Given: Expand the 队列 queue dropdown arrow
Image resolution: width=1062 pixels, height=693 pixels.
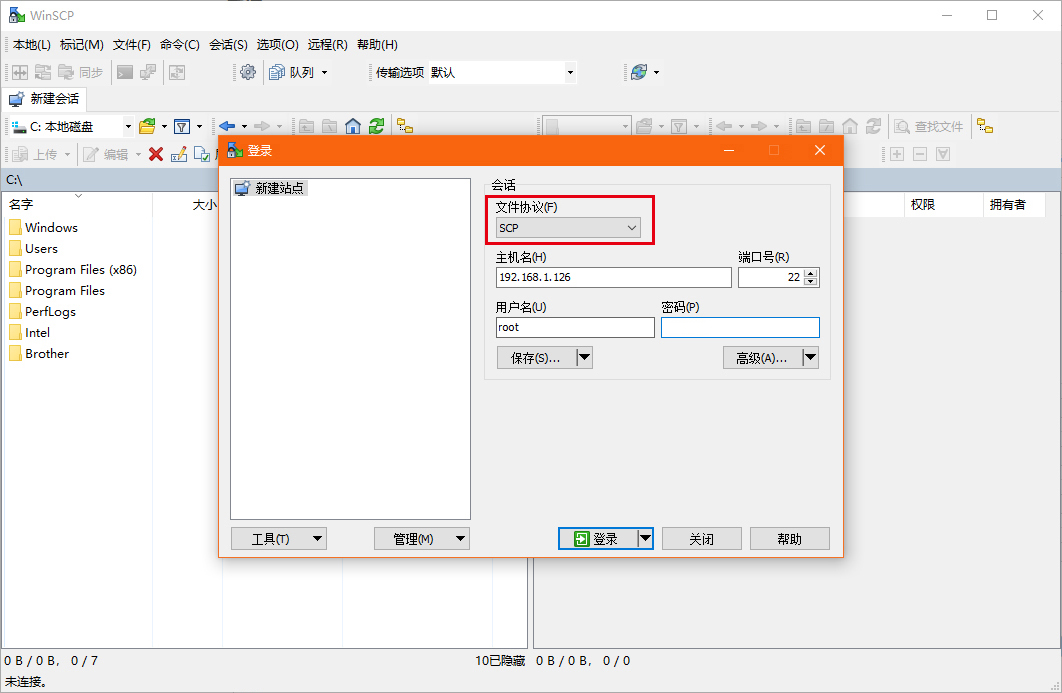Looking at the screenshot, I should (324, 72).
